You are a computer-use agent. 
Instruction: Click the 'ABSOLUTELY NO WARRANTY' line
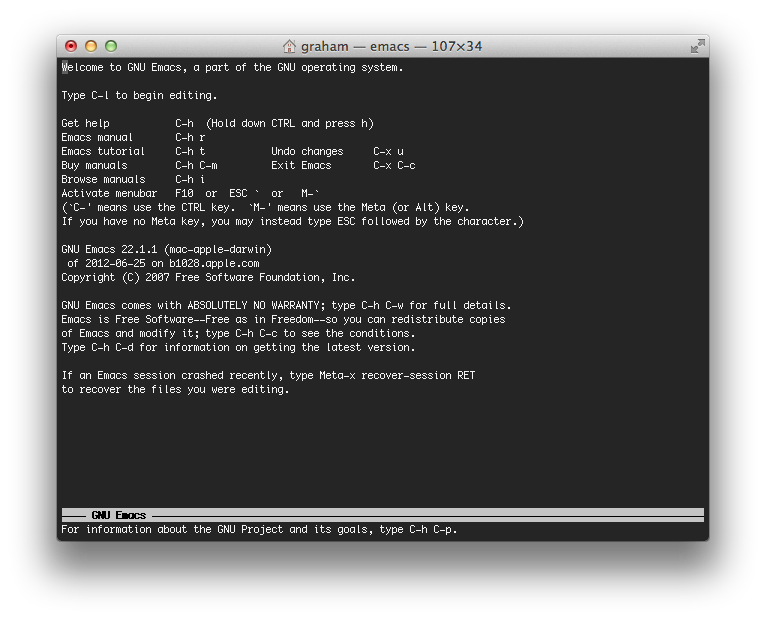(286, 305)
